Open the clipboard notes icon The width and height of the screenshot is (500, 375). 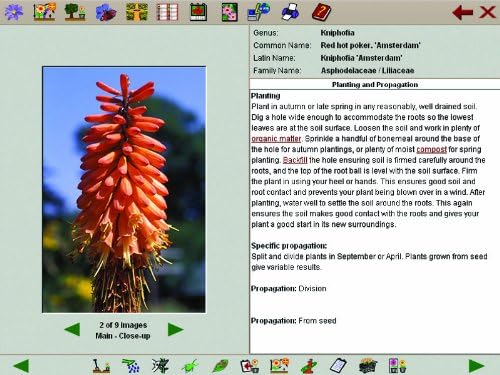point(338,366)
